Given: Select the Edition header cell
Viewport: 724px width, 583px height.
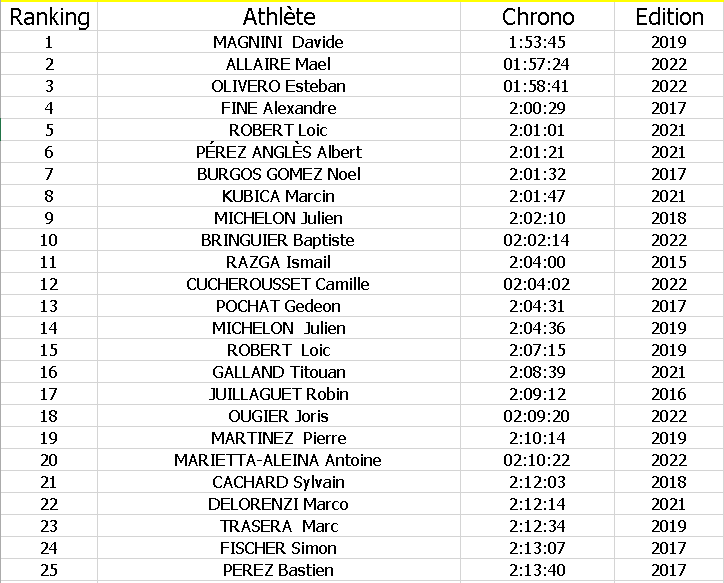Looking at the screenshot, I should (669, 17).
